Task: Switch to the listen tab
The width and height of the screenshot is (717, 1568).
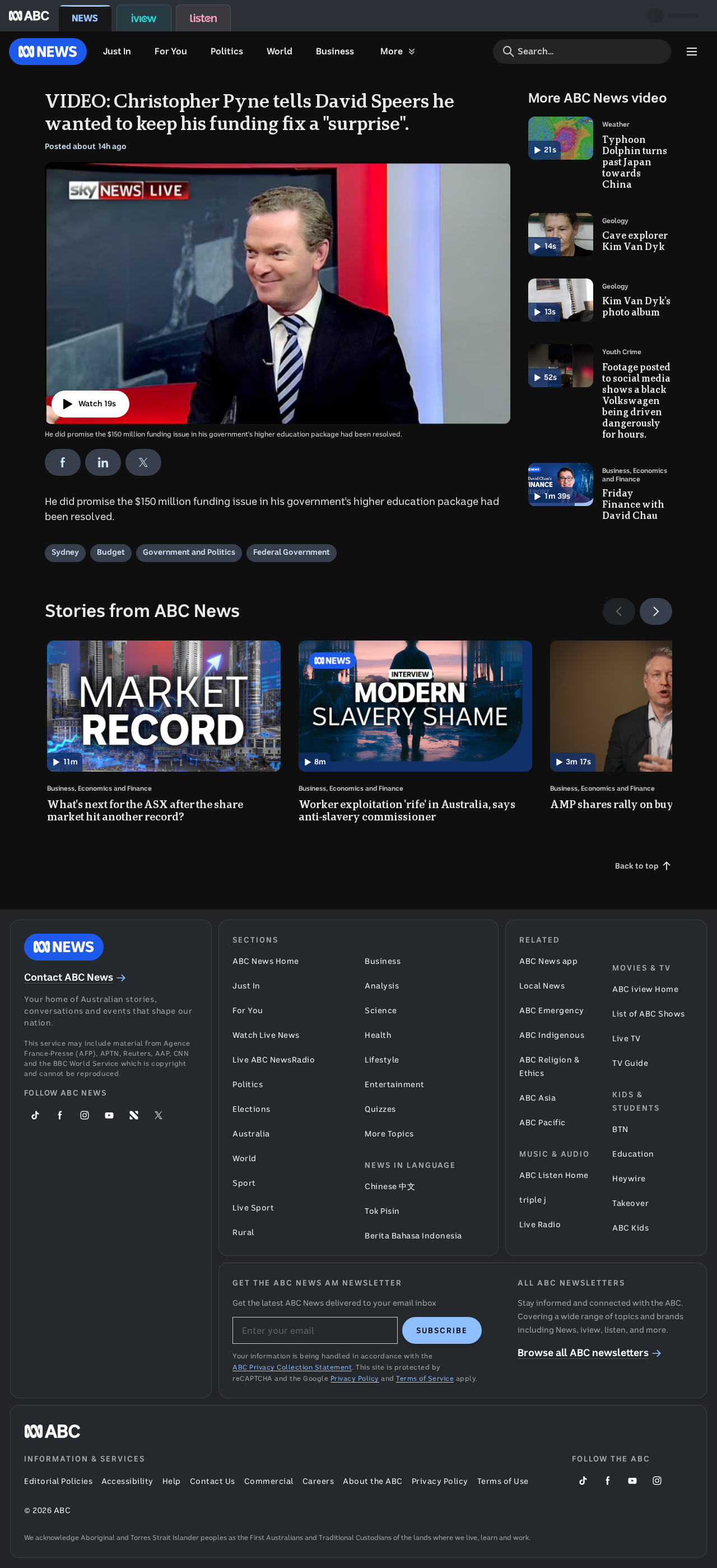Action: click(203, 18)
